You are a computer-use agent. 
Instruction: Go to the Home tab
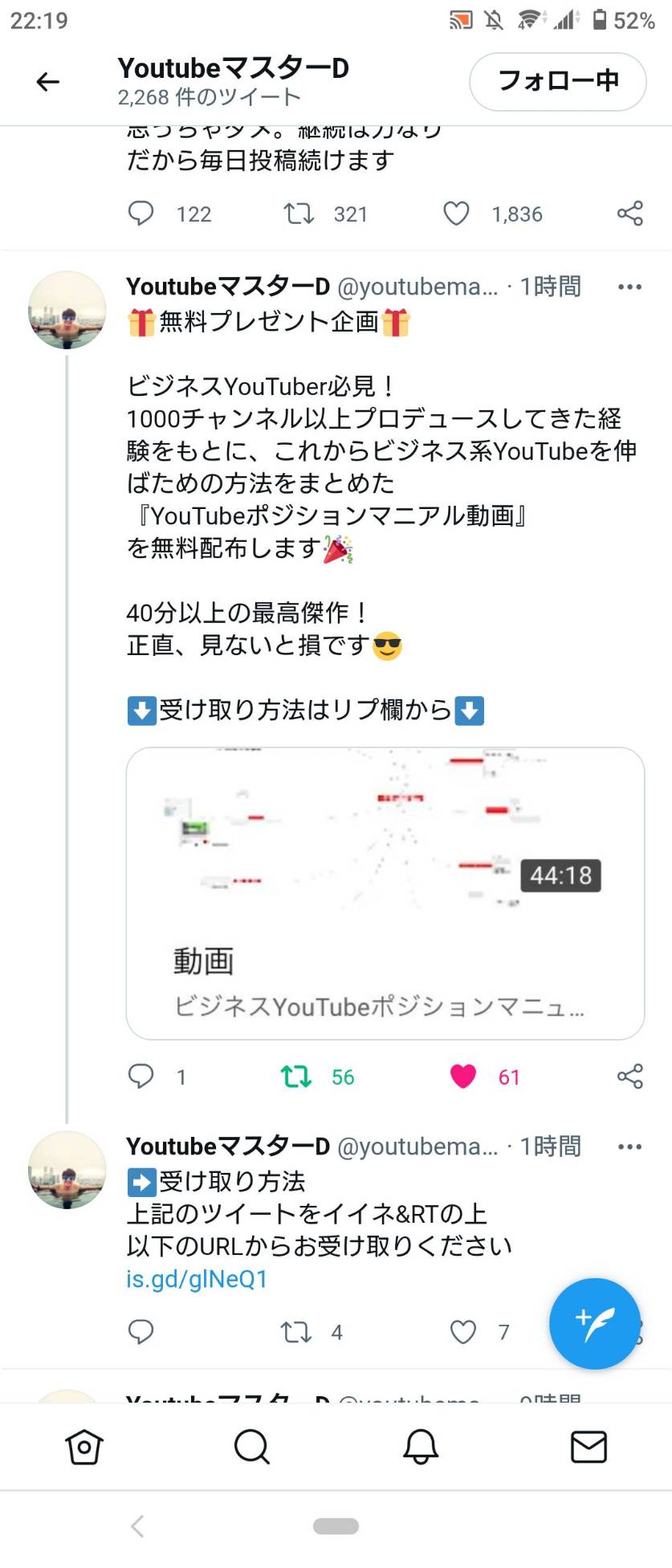tap(84, 1447)
